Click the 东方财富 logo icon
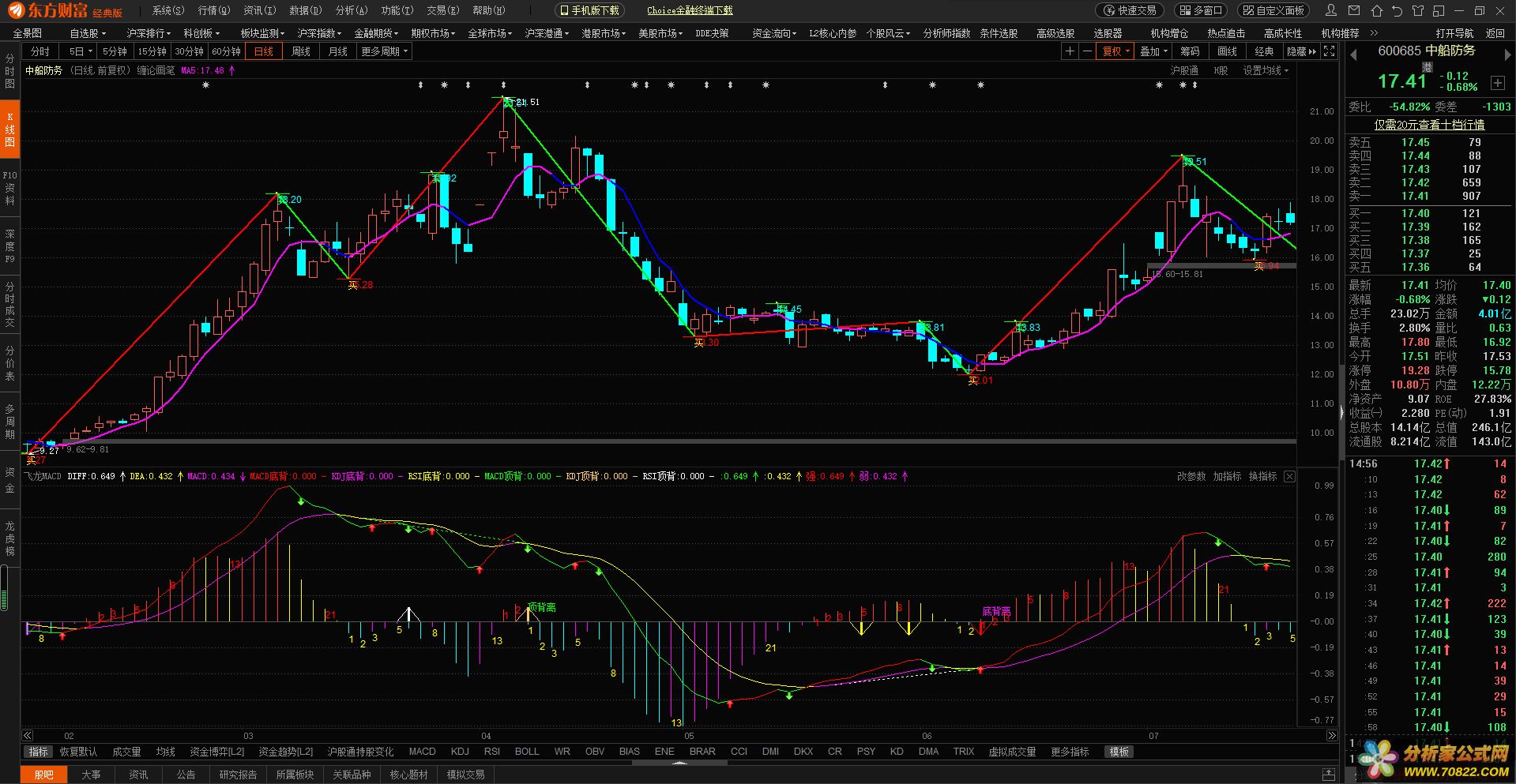The image size is (1516, 784). tap(16, 10)
